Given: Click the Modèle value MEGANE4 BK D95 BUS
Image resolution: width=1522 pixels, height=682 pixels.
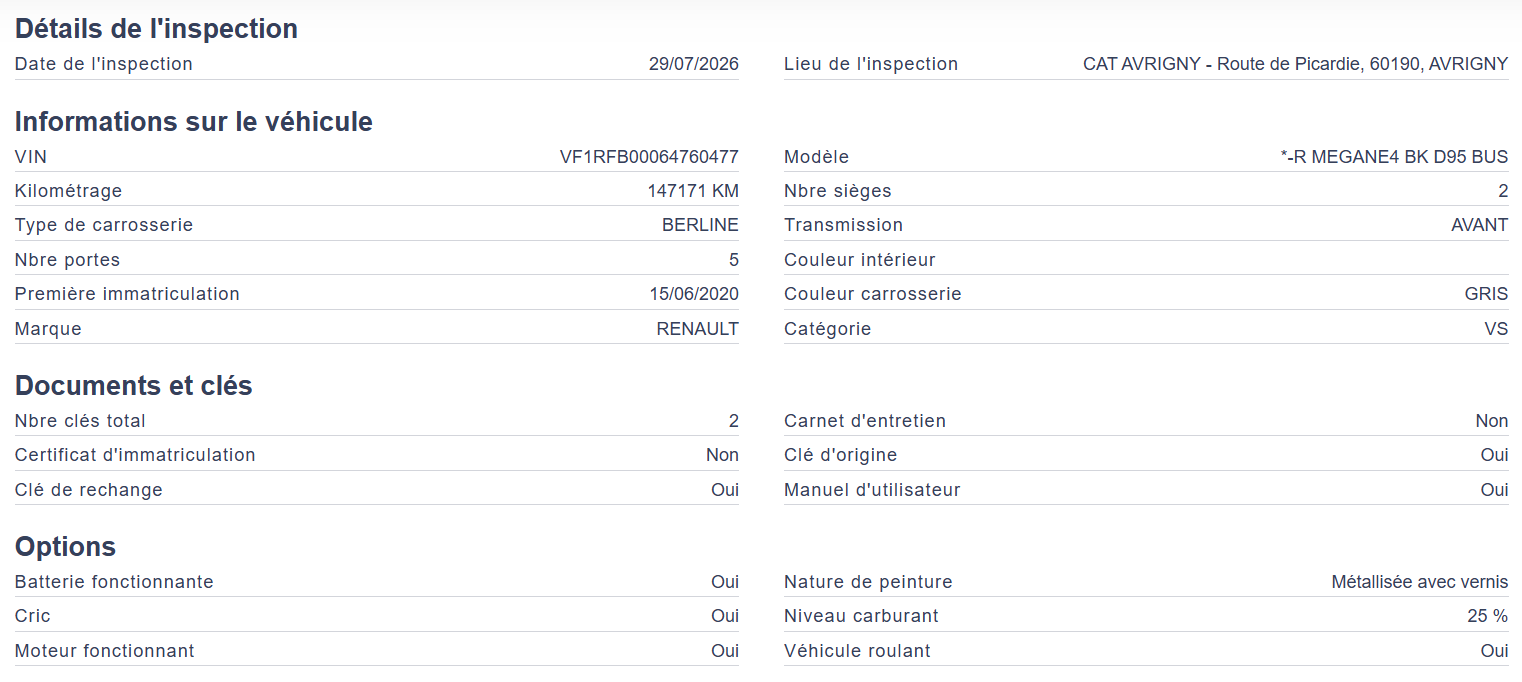Looking at the screenshot, I should [1394, 157].
